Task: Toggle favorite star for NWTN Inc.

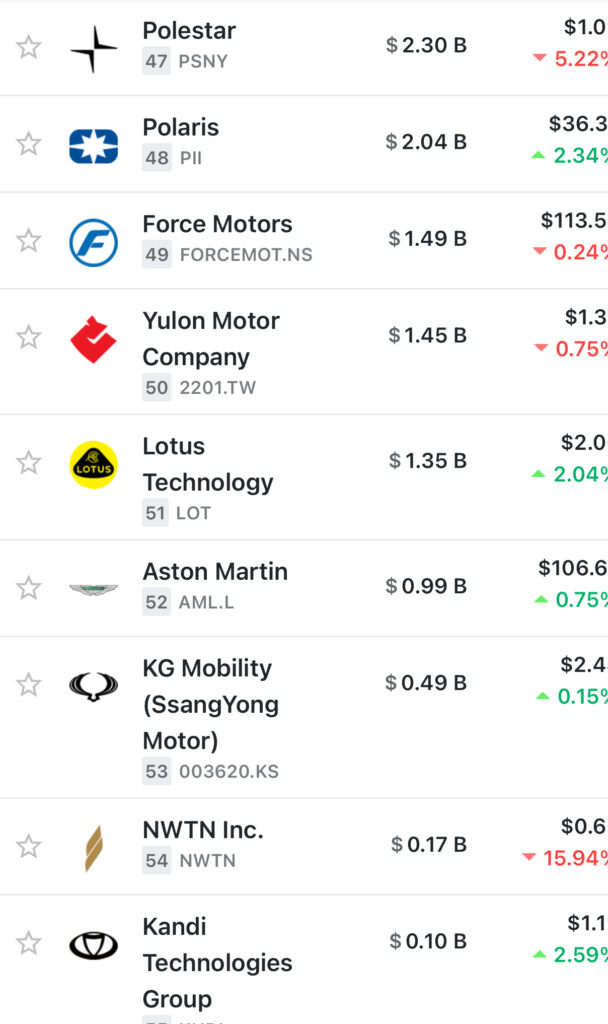Action: tap(29, 847)
